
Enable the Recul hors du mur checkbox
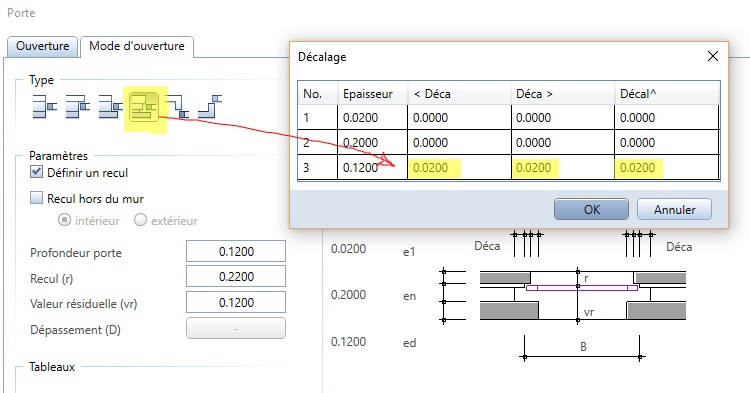36,198
